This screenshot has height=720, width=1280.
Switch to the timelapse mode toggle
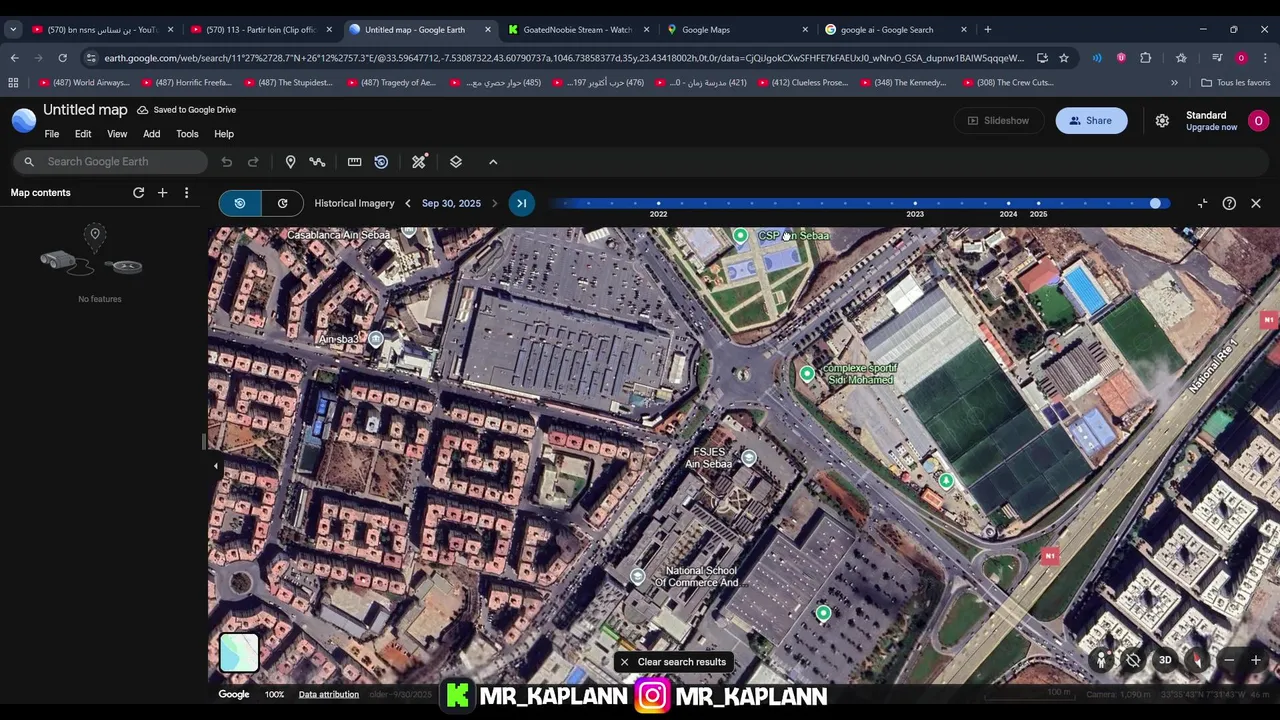pos(283,203)
